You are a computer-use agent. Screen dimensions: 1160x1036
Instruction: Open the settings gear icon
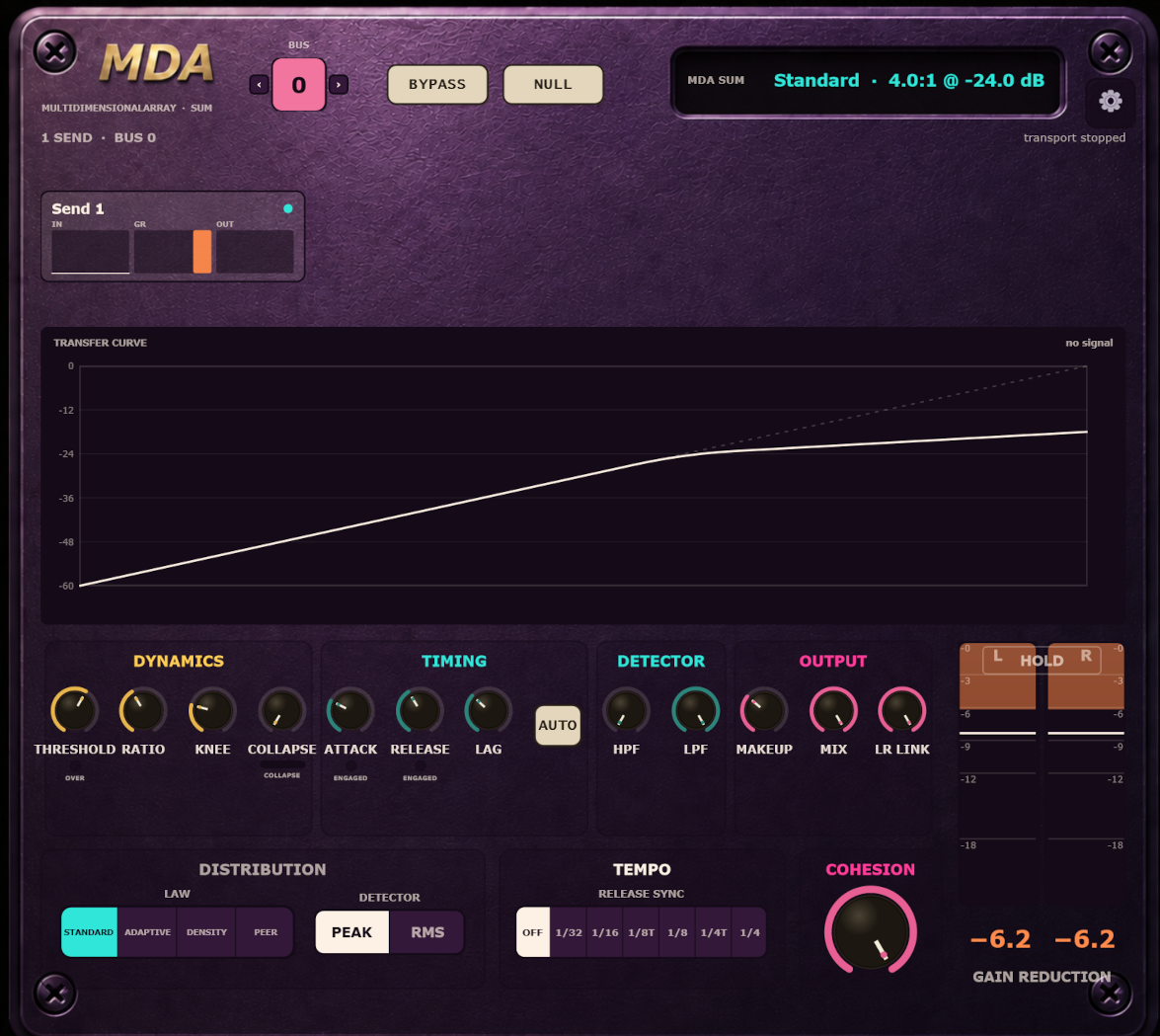[x=1110, y=102]
